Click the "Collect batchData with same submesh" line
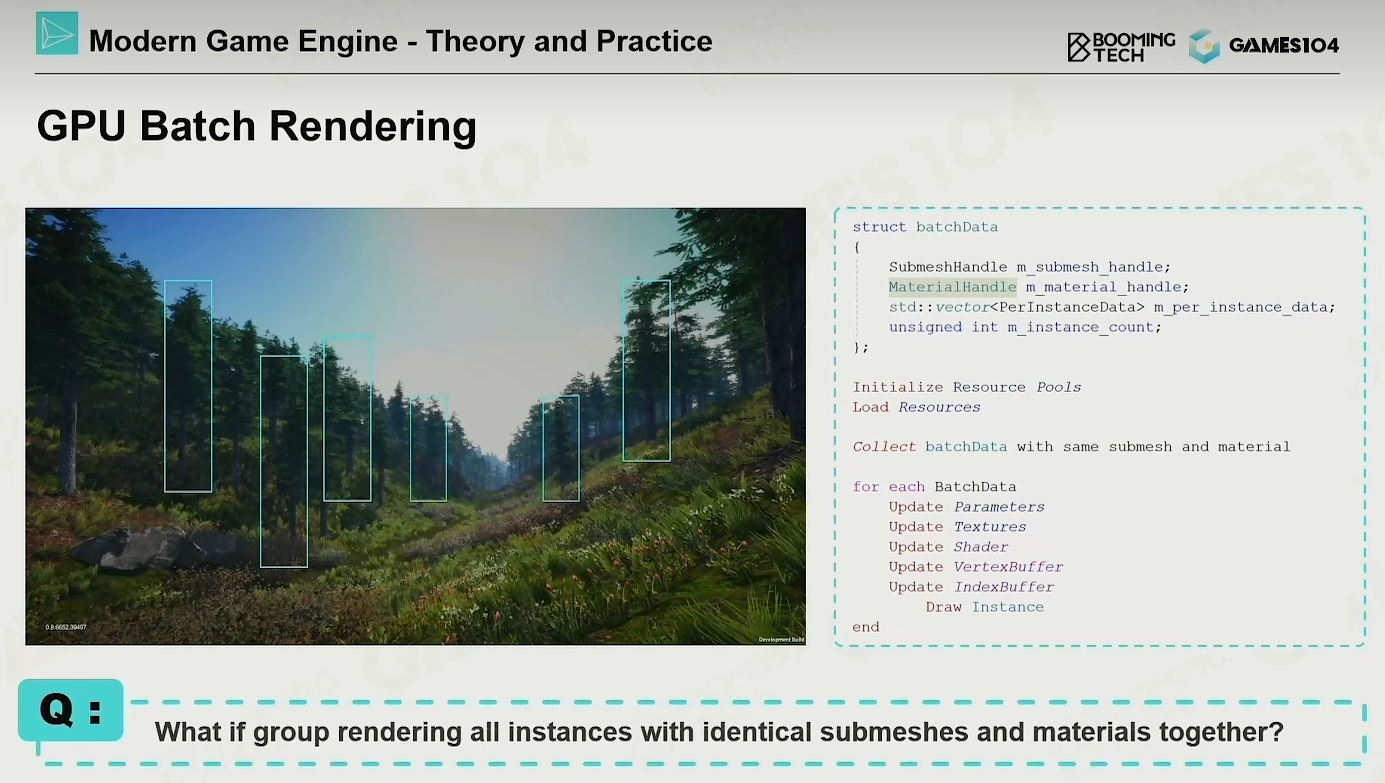 (x=1071, y=447)
